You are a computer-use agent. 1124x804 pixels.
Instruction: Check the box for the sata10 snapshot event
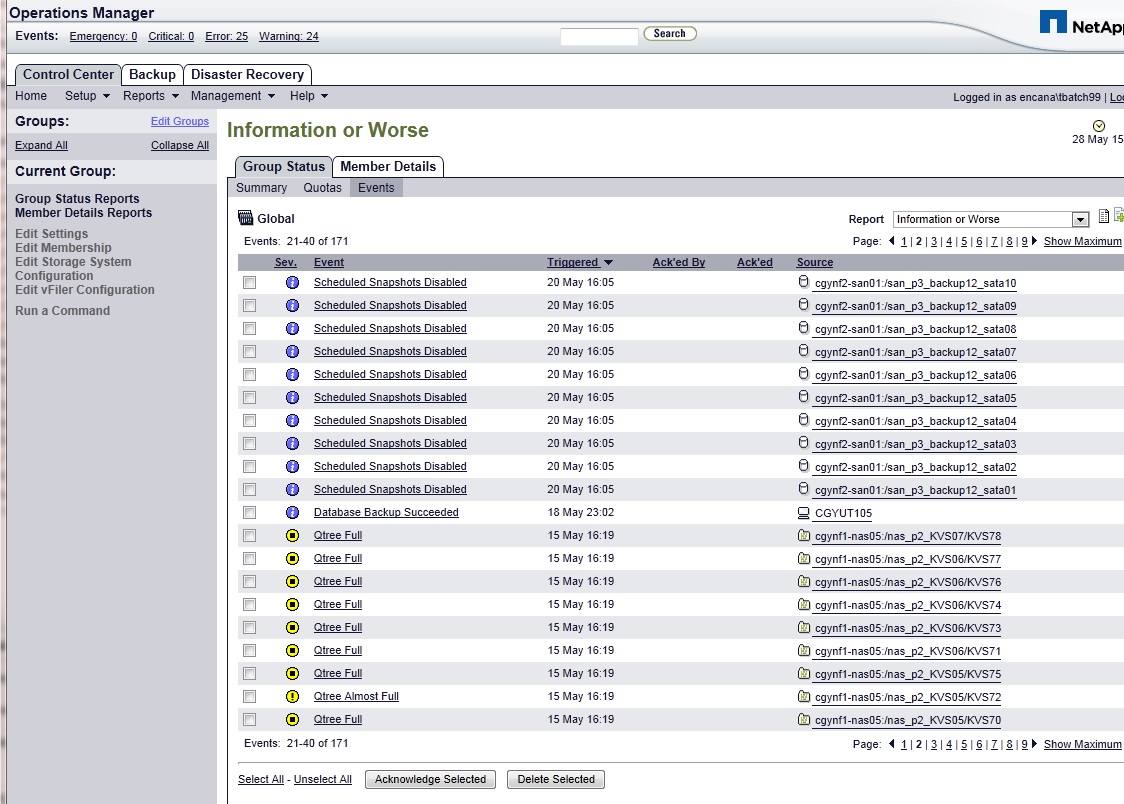[249, 283]
